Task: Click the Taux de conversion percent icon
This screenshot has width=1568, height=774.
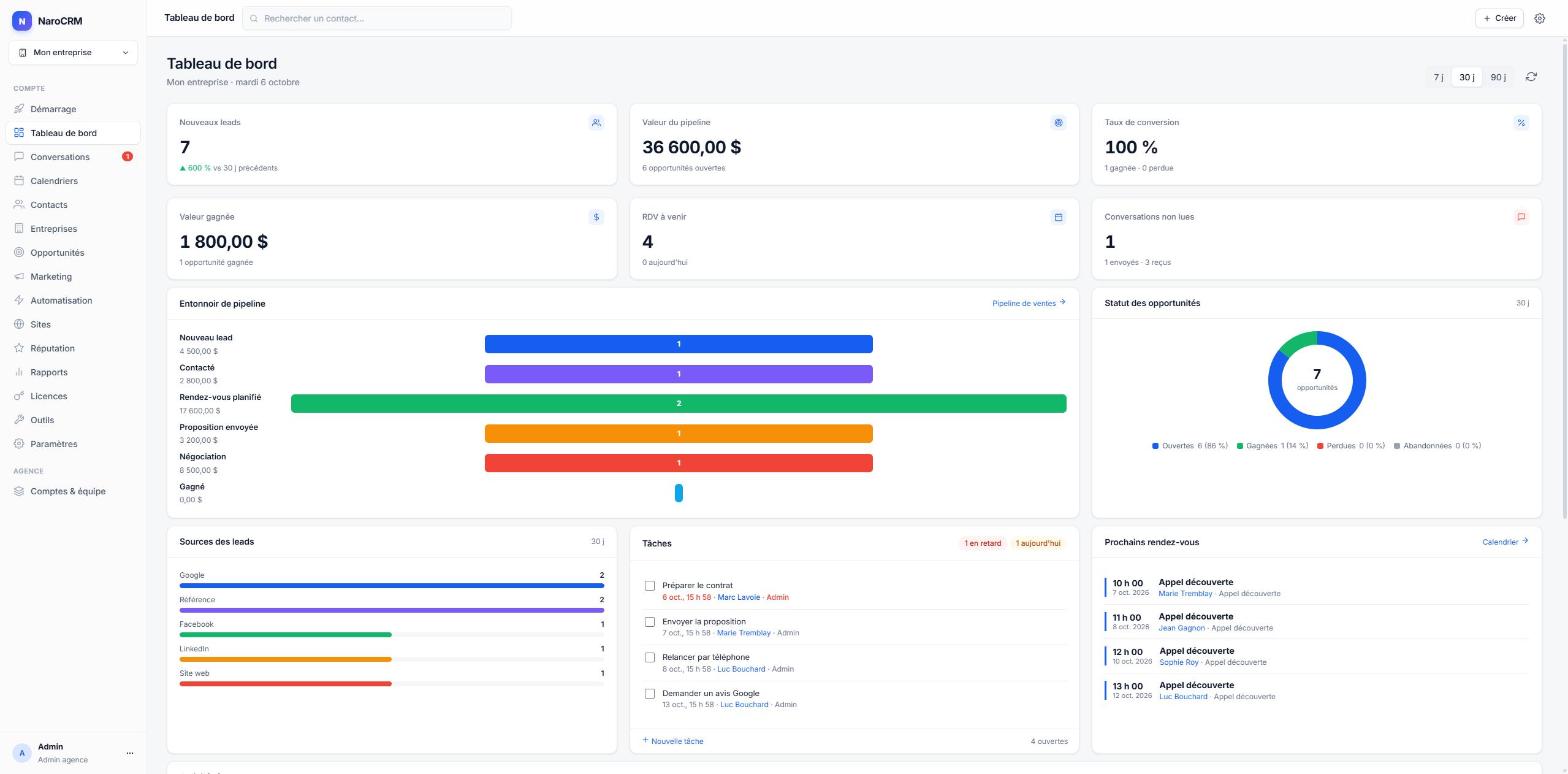Action: click(1521, 123)
